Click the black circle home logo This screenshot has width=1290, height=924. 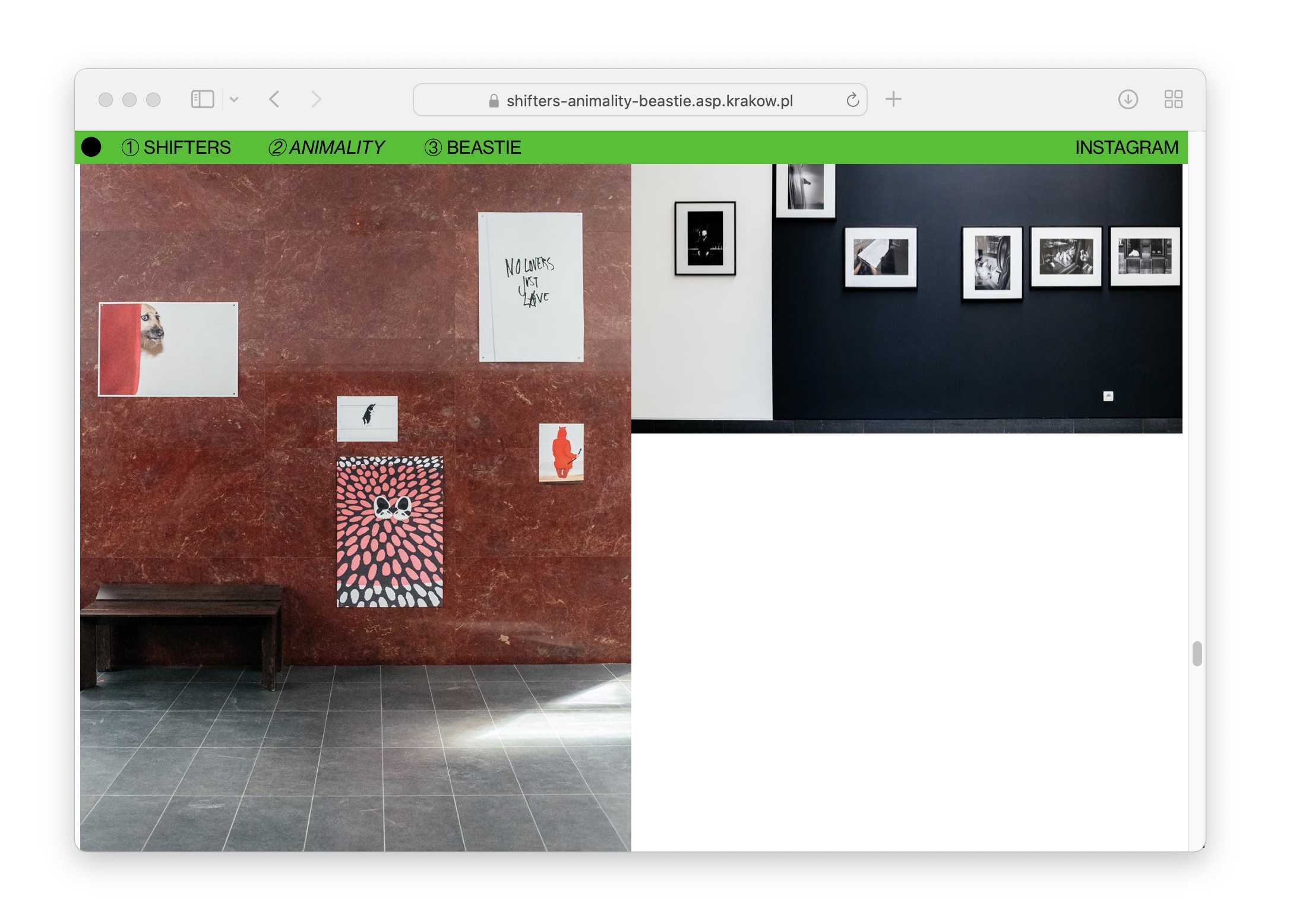91,147
